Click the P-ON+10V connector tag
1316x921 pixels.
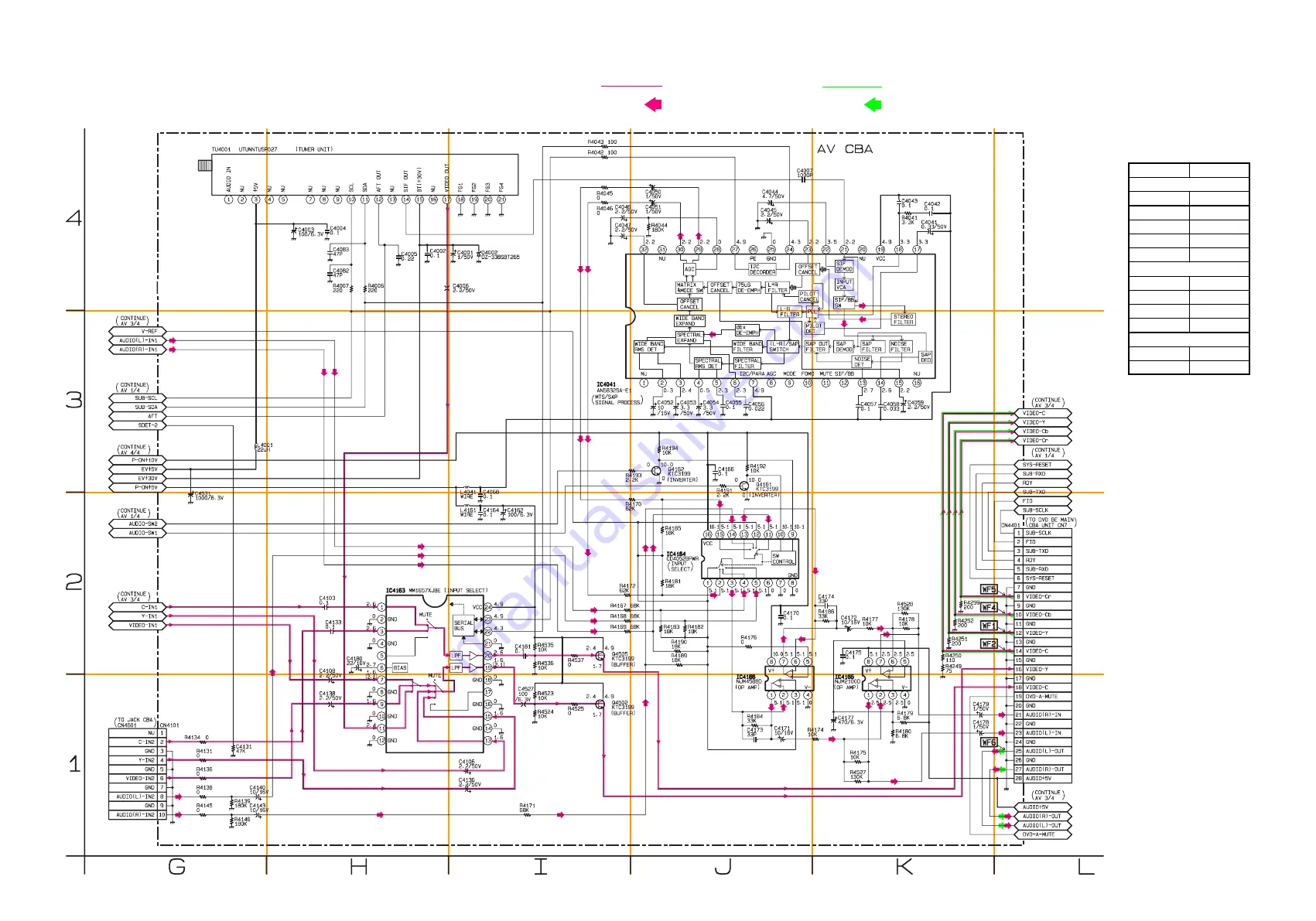[x=138, y=460]
